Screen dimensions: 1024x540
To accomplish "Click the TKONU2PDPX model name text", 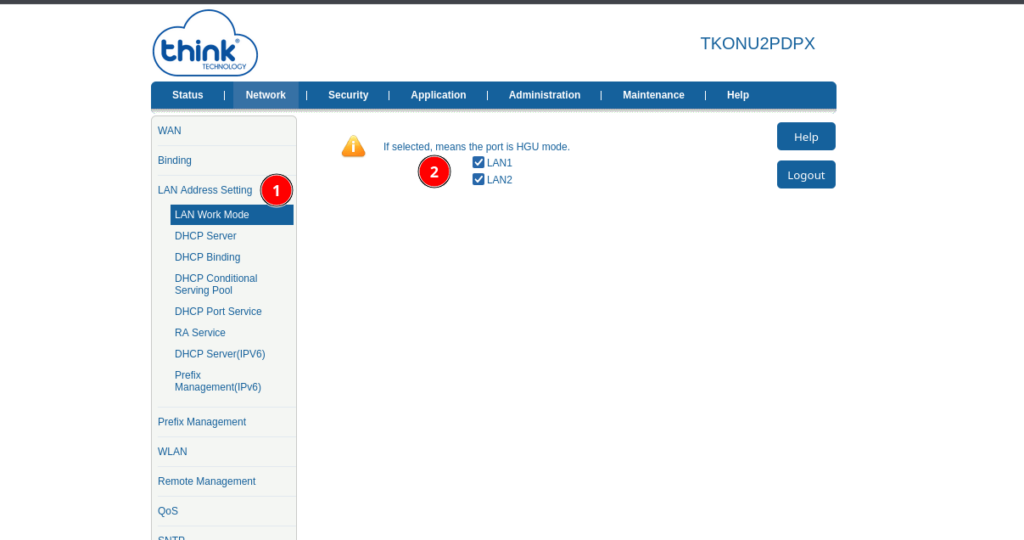I will 758,43.
